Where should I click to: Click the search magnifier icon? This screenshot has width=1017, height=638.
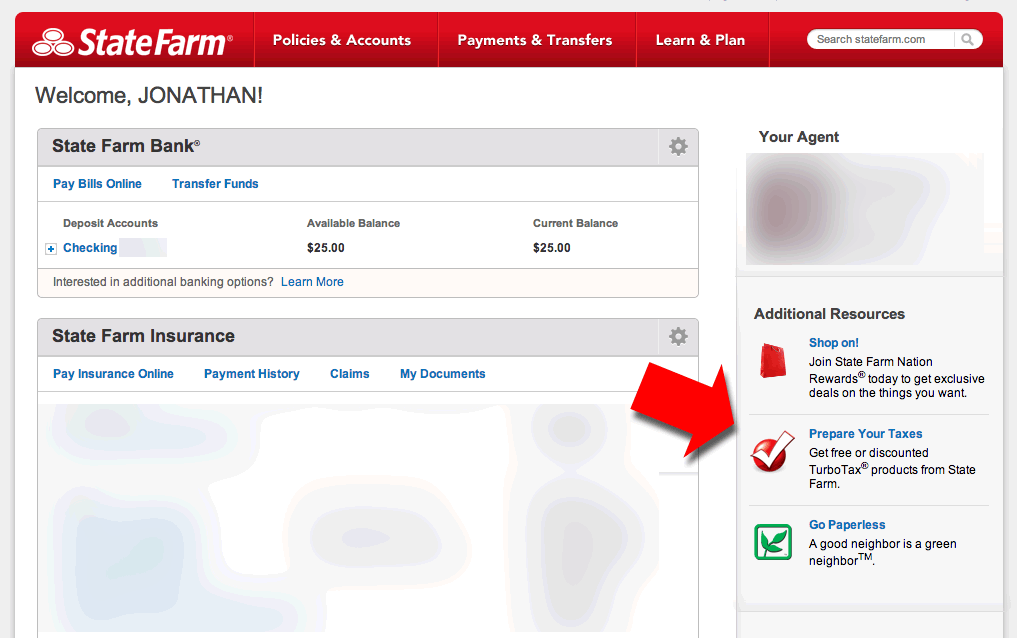pos(967,40)
